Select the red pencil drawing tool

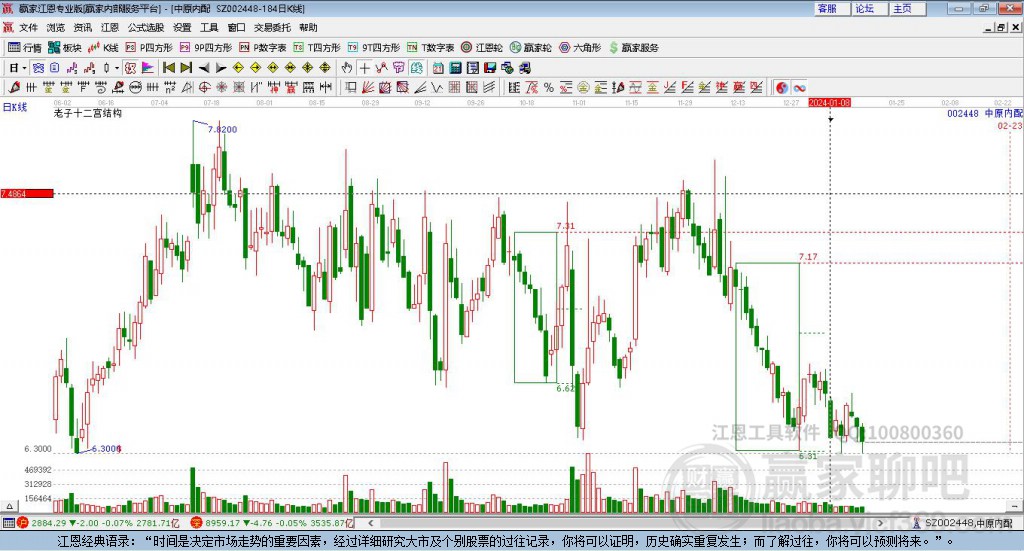coord(14,87)
